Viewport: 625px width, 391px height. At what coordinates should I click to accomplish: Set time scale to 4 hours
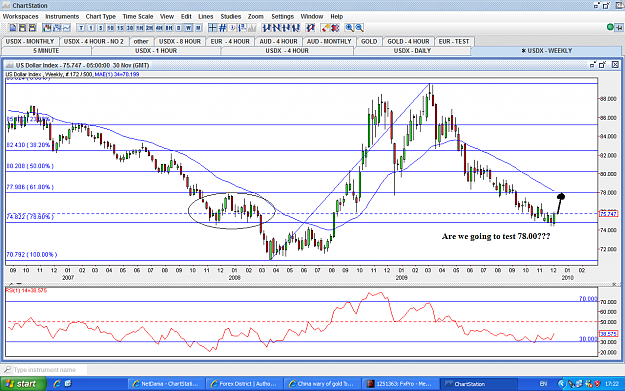tap(159, 28)
